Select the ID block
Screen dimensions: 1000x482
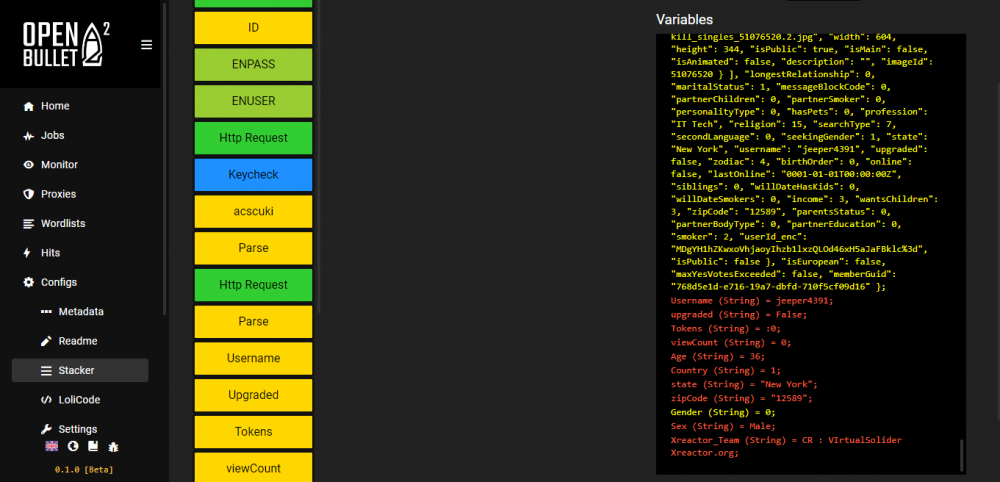click(x=253, y=28)
